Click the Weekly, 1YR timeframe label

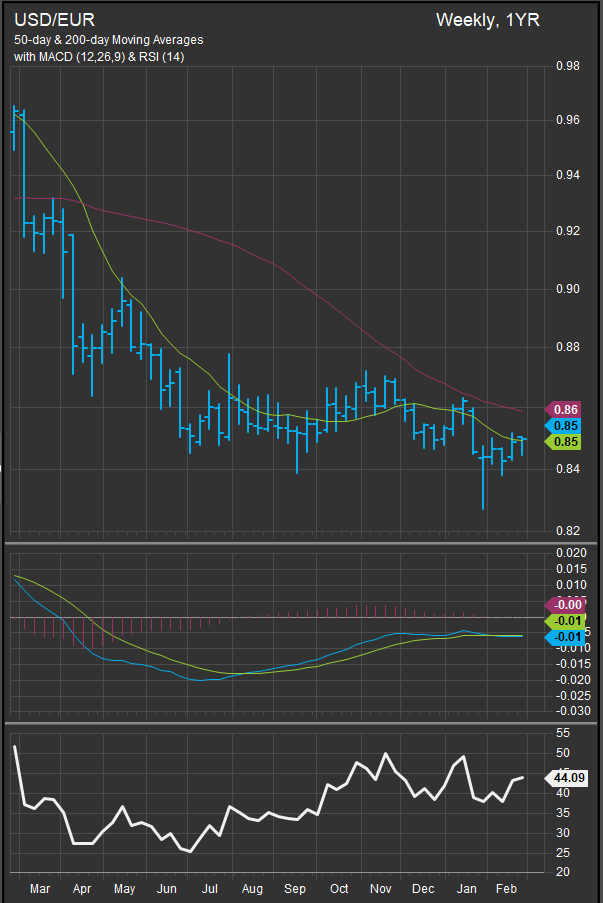pyautogui.click(x=487, y=20)
